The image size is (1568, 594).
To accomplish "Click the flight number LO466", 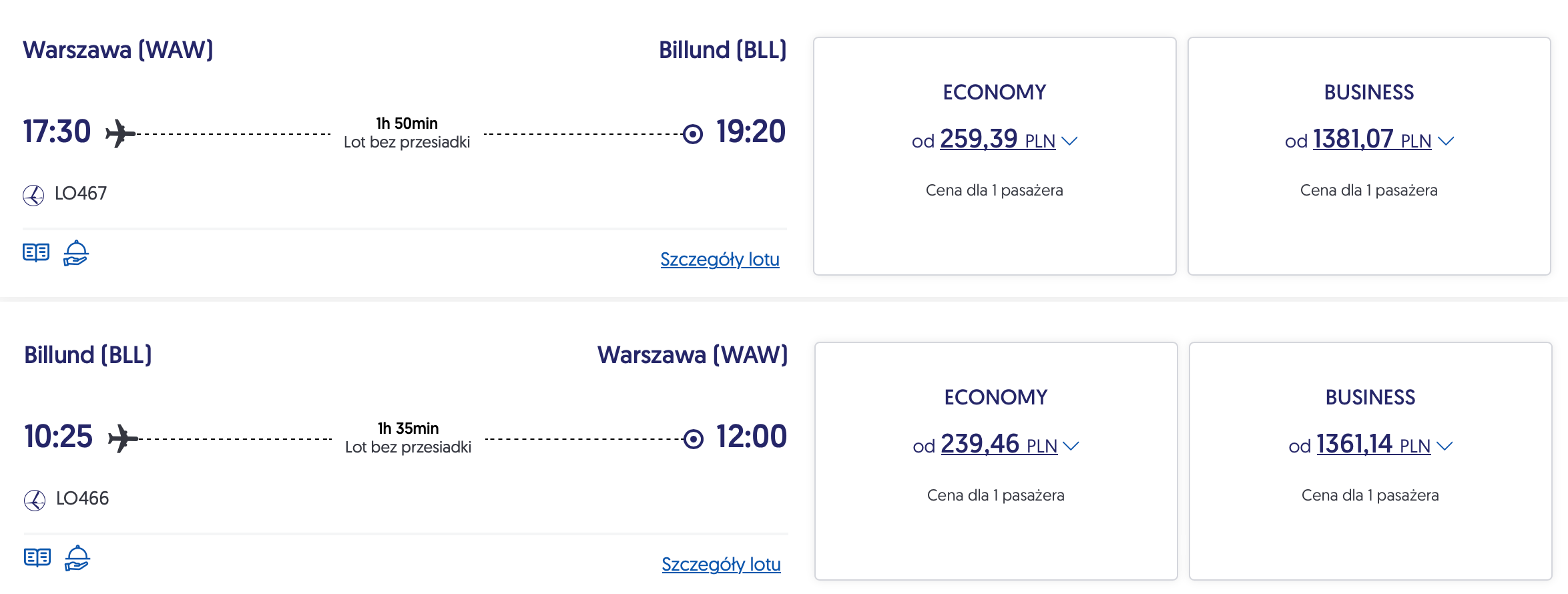I will tap(82, 499).
